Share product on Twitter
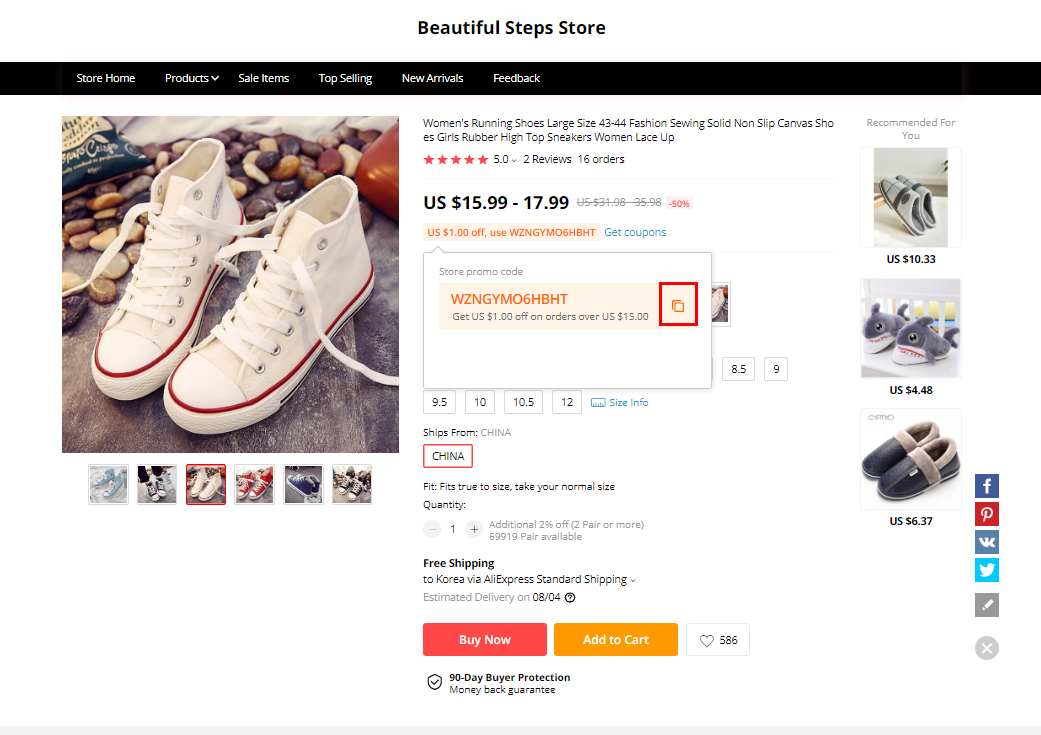The image size is (1041, 735). coord(987,570)
